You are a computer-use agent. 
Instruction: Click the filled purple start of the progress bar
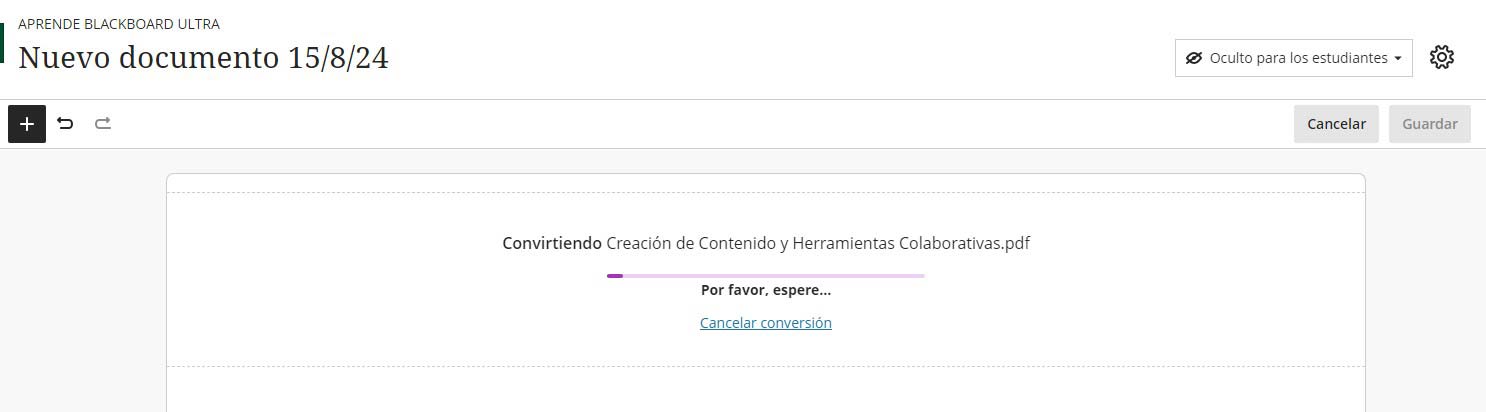click(614, 275)
